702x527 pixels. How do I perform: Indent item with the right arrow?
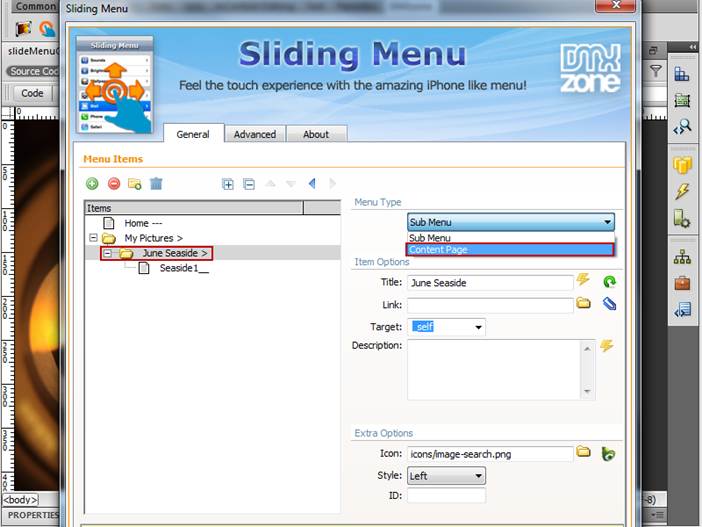point(332,183)
